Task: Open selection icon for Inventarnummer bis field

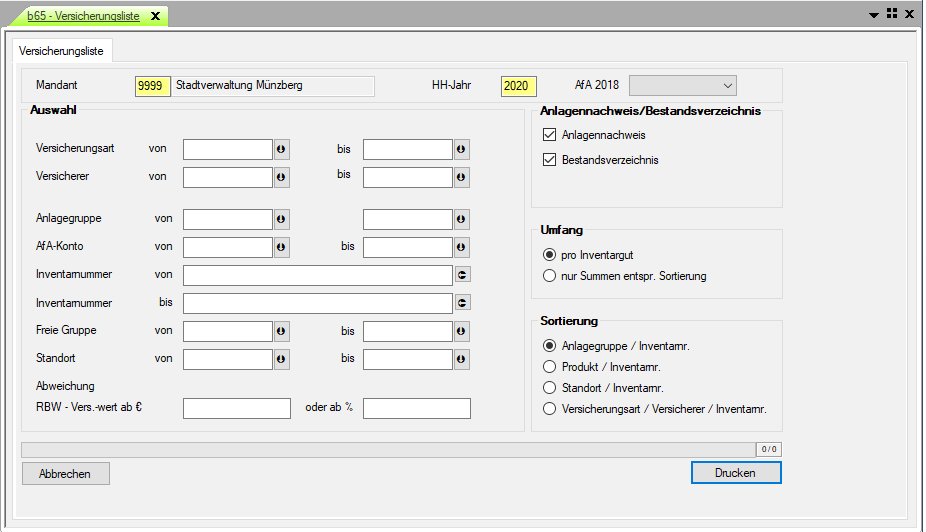Action: click(x=462, y=304)
